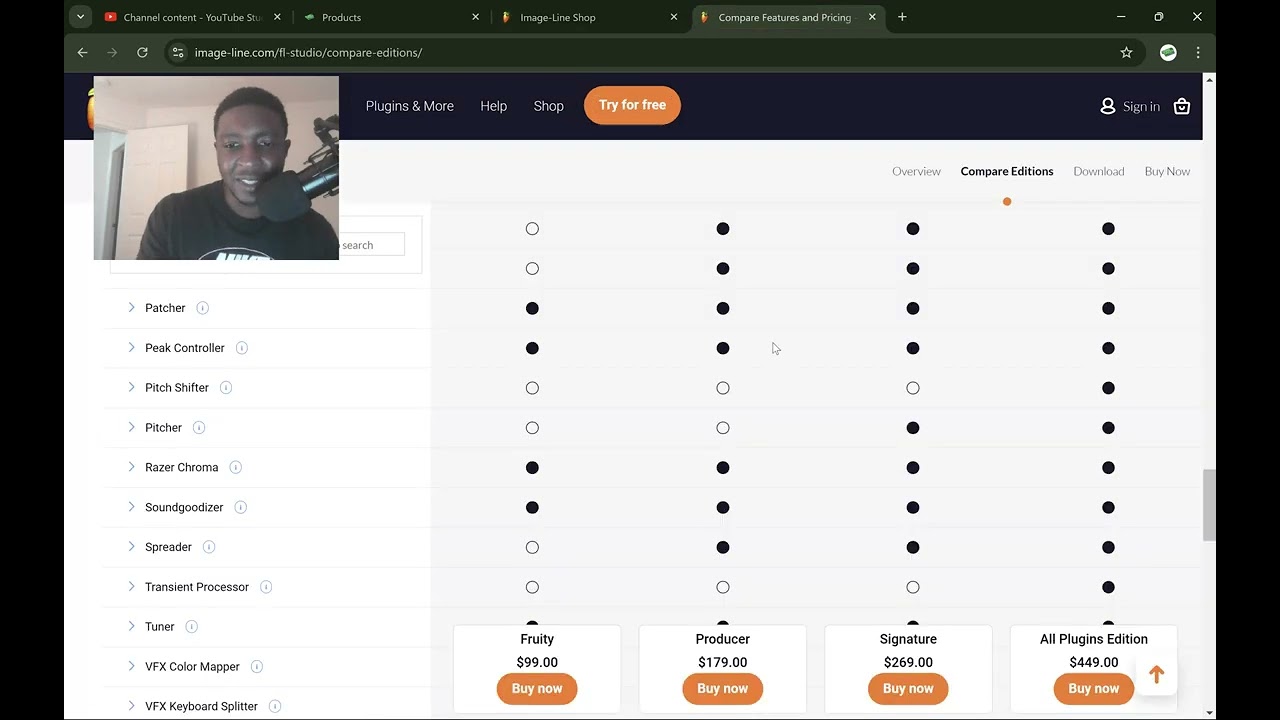Open the Shop menu
The height and width of the screenshot is (720, 1280).
[549, 106]
